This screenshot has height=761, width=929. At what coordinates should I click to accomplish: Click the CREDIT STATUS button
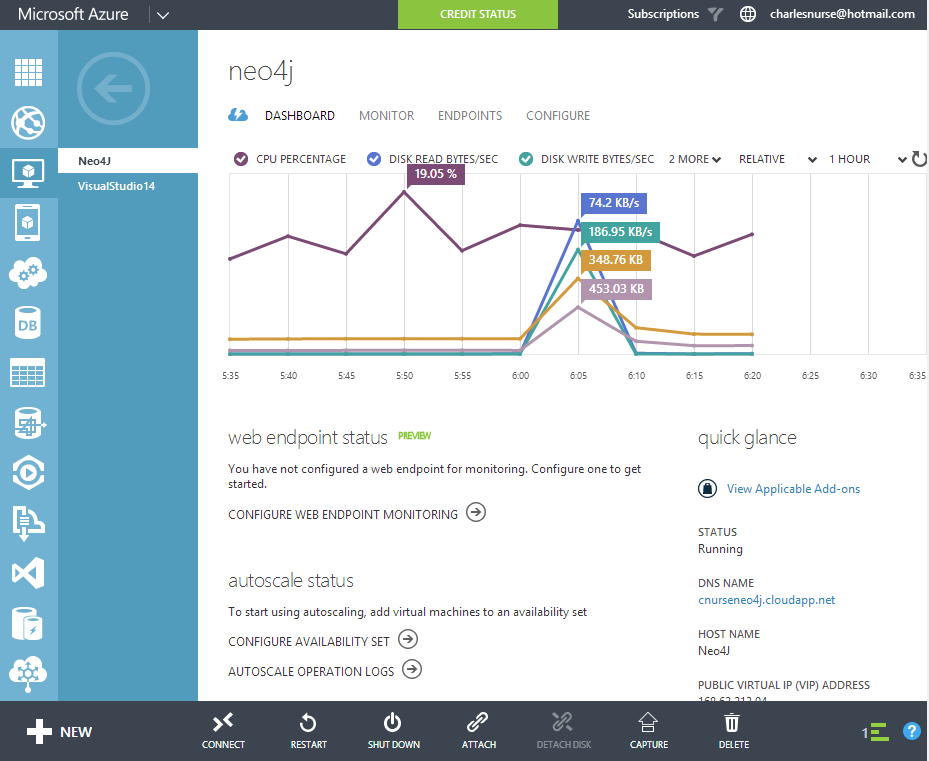pos(478,14)
